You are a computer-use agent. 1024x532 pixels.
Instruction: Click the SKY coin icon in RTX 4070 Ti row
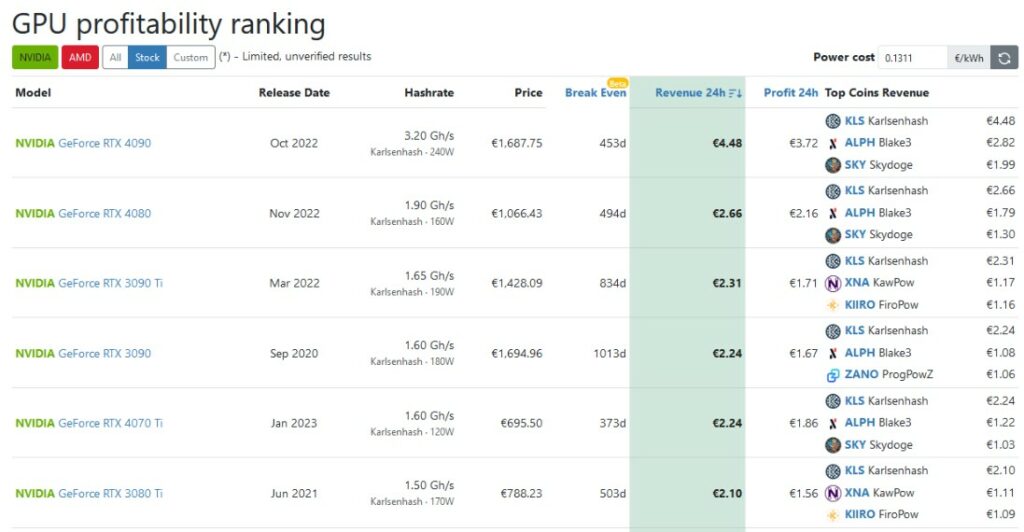tap(833, 445)
